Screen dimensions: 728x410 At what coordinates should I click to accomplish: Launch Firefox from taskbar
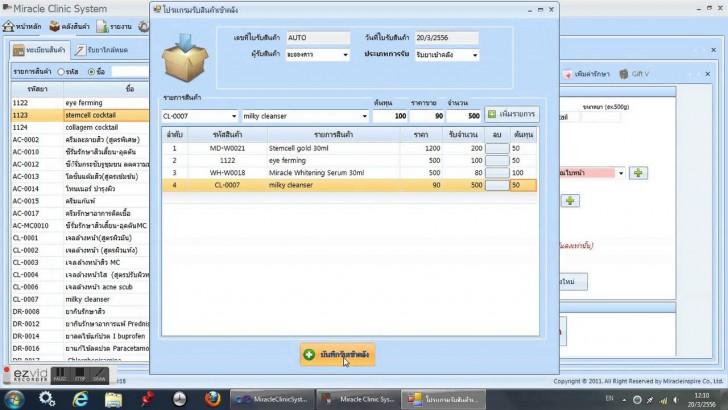[x=212, y=399]
